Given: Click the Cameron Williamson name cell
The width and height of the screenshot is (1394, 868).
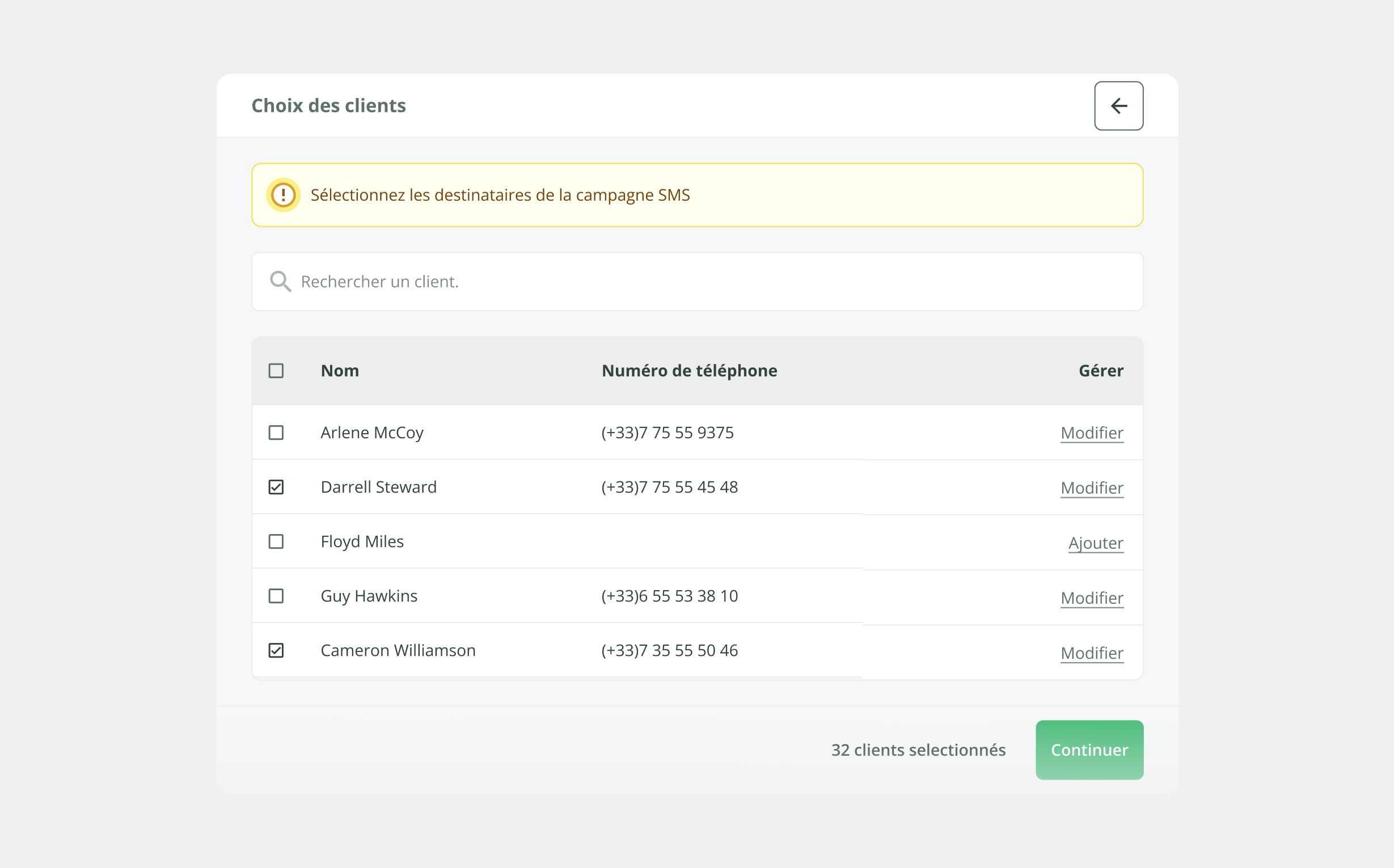Looking at the screenshot, I should click(398, 650).
